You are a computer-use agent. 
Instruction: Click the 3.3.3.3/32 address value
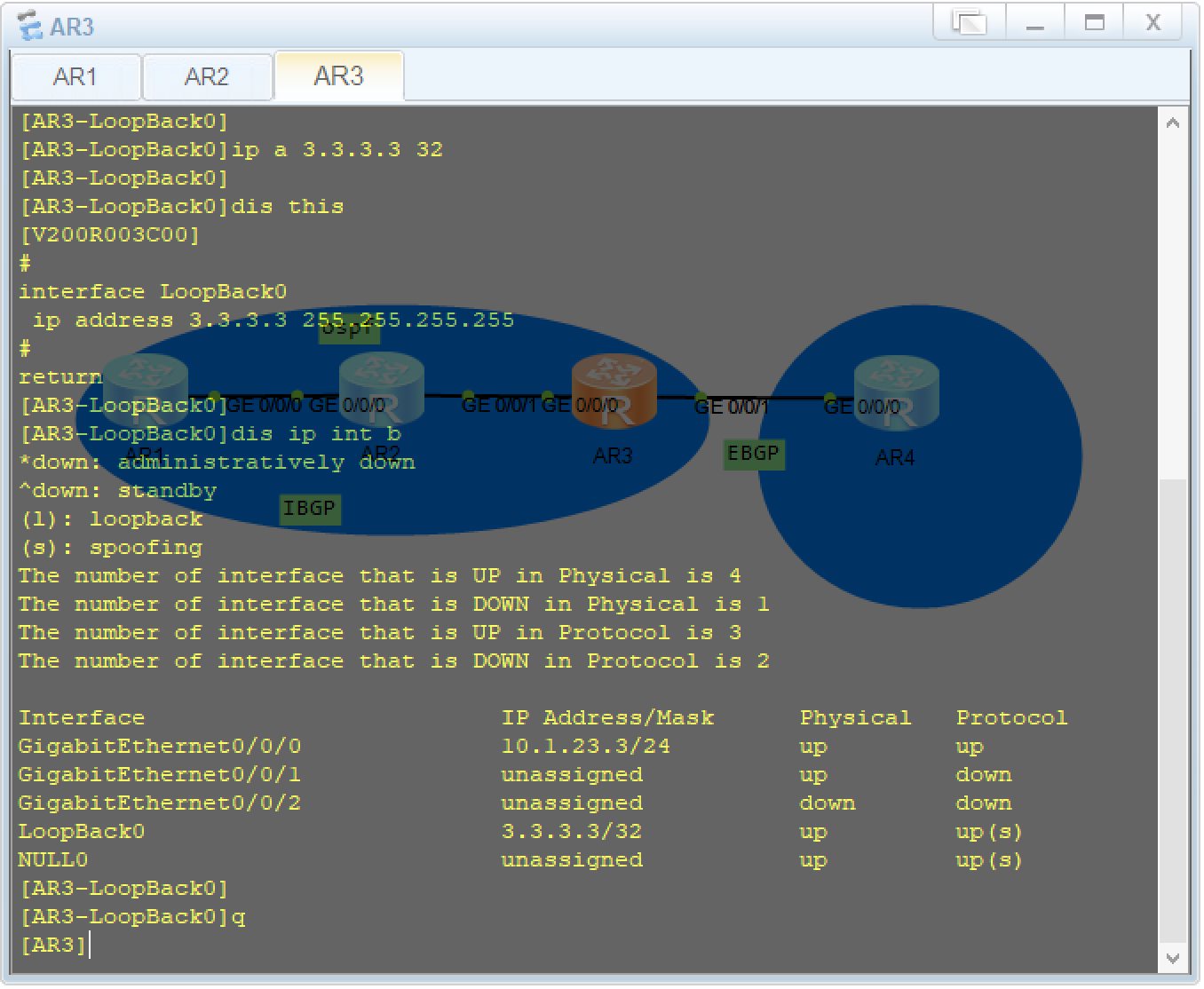click(x=572, y=832)
